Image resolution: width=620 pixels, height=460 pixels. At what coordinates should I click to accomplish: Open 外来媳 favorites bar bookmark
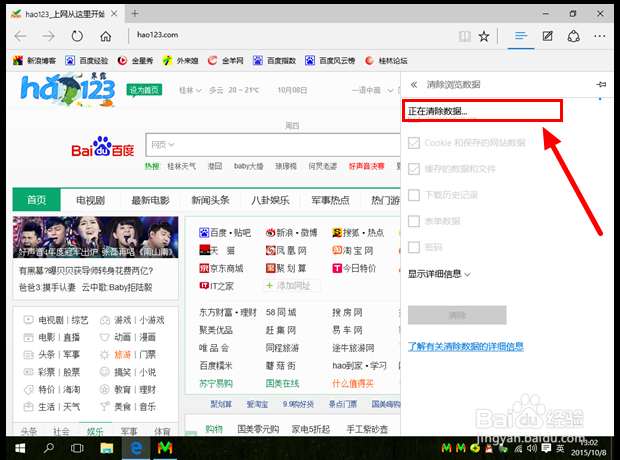(x=180, y=61)
